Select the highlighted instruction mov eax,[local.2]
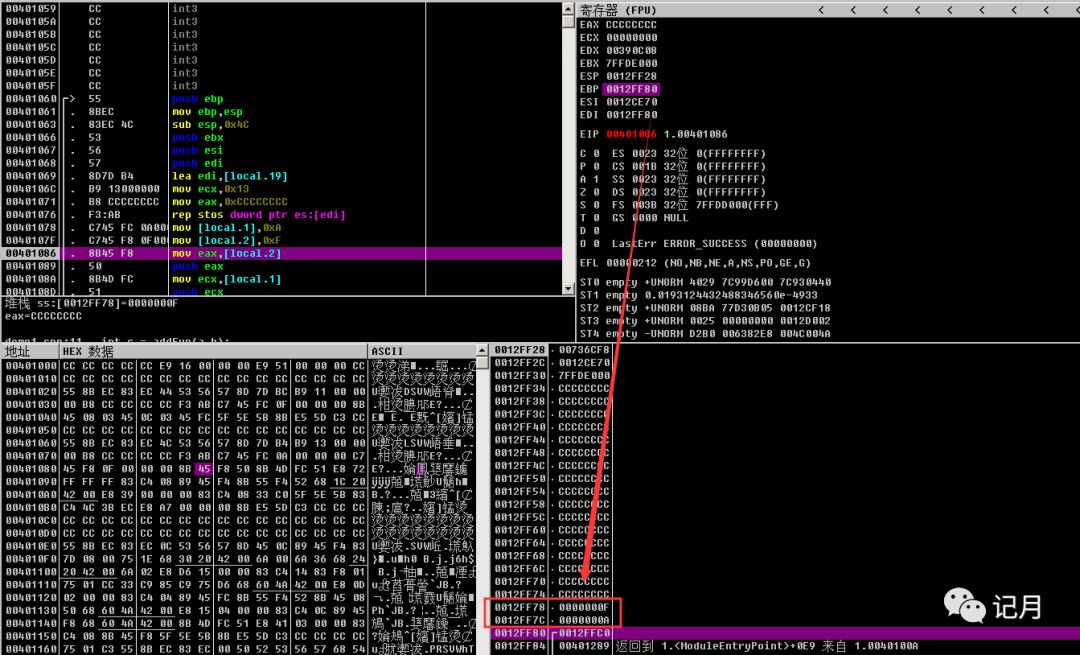The image size is (1080, 655). [282, 253]
